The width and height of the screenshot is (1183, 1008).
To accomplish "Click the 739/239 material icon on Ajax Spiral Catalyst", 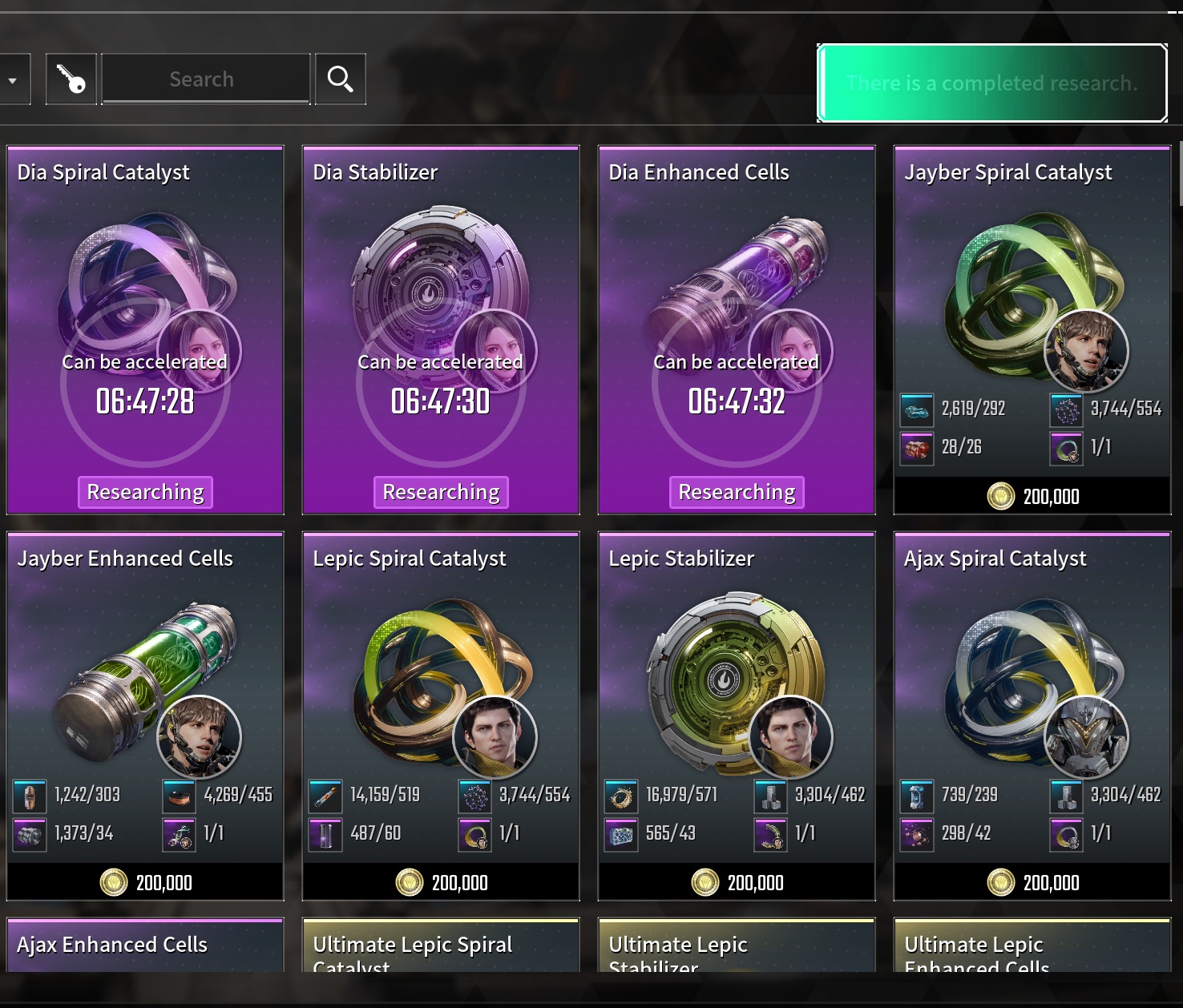I will [917, 796].
